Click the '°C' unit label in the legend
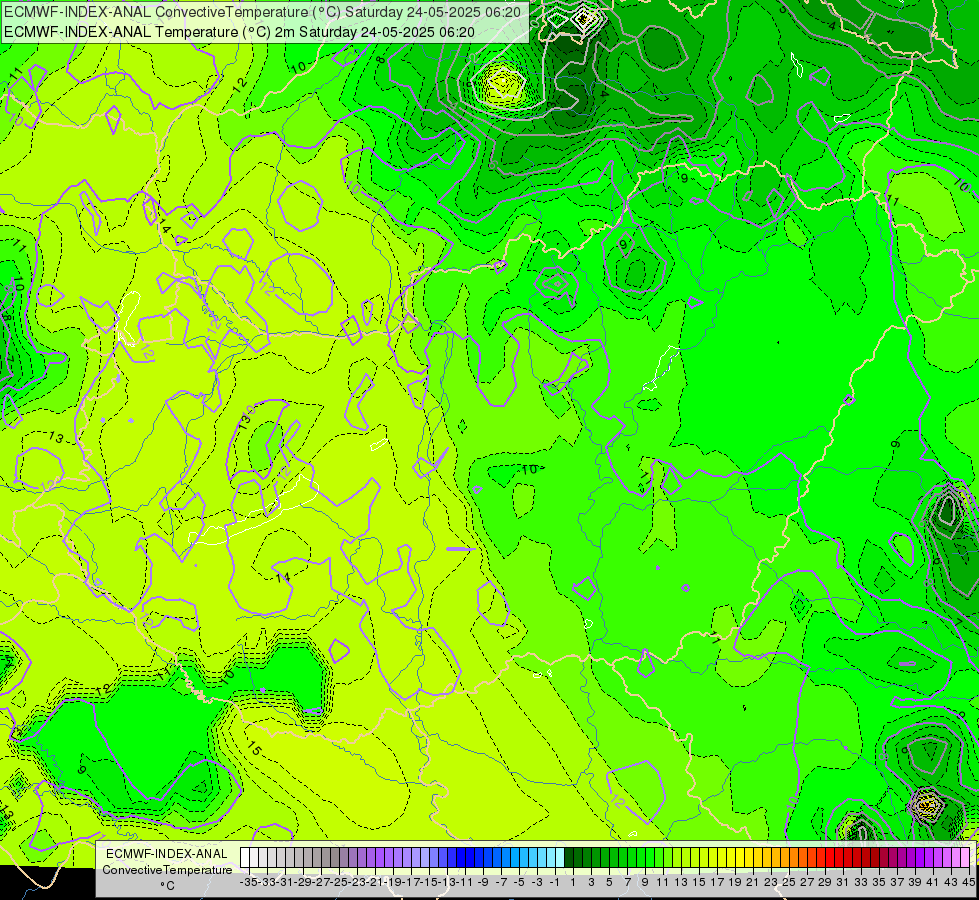This screenshot has height=900, width=979. (x=167, y=886)
